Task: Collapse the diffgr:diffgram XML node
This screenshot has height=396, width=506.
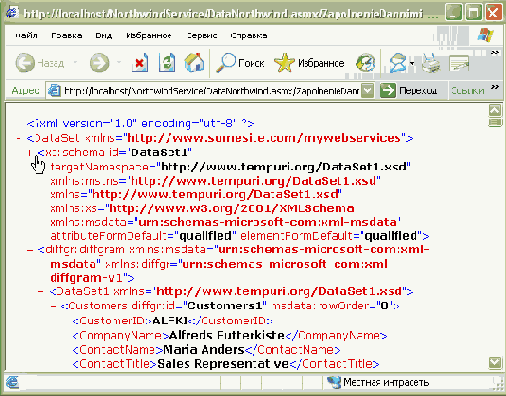Action: 30,250
